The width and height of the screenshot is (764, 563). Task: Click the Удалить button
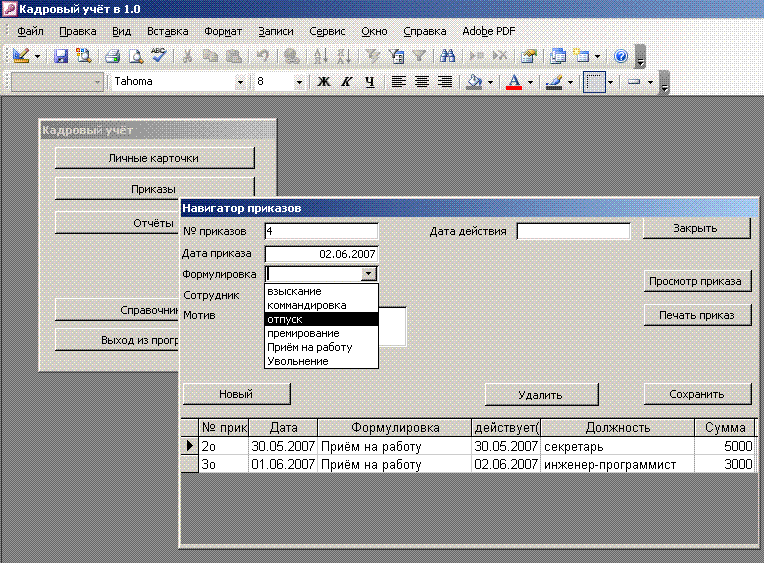coord(541,394)
